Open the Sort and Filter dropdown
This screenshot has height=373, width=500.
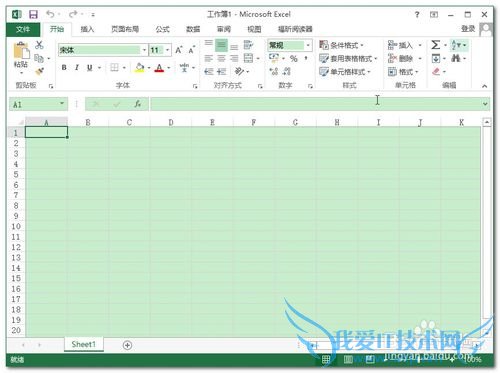(459, 45)
